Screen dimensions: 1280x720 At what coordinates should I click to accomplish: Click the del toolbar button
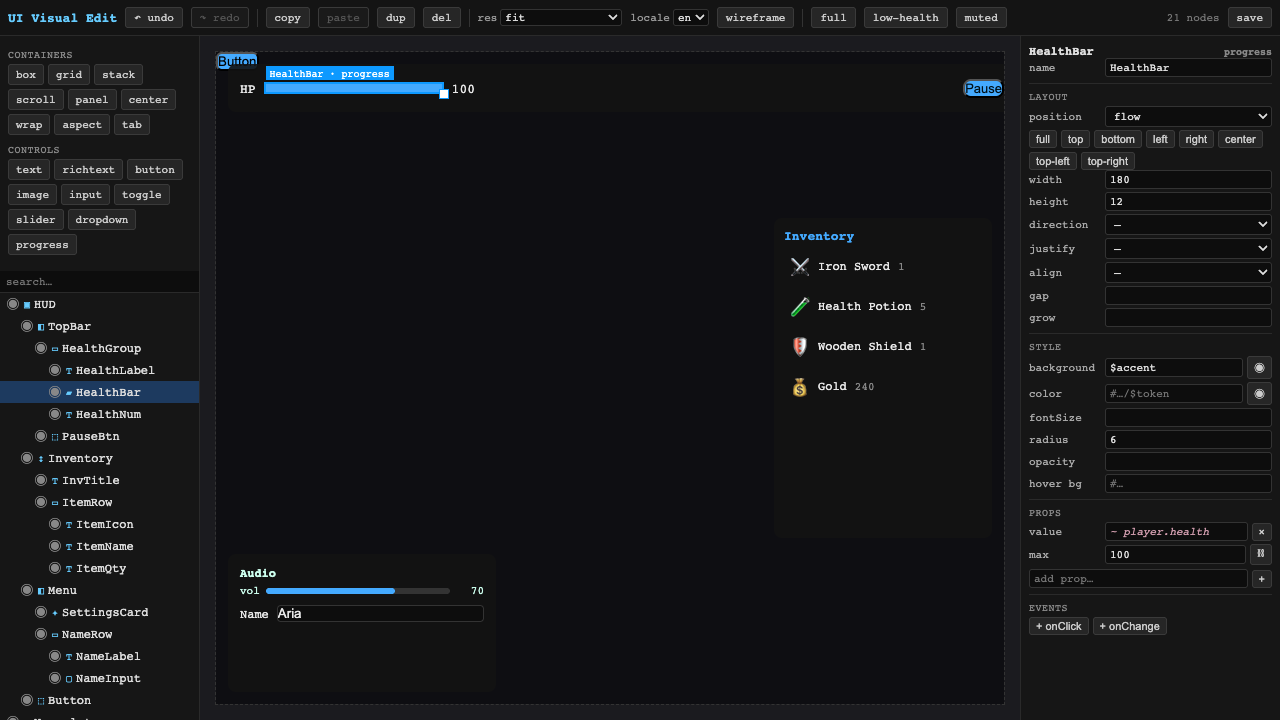point(442,18)
